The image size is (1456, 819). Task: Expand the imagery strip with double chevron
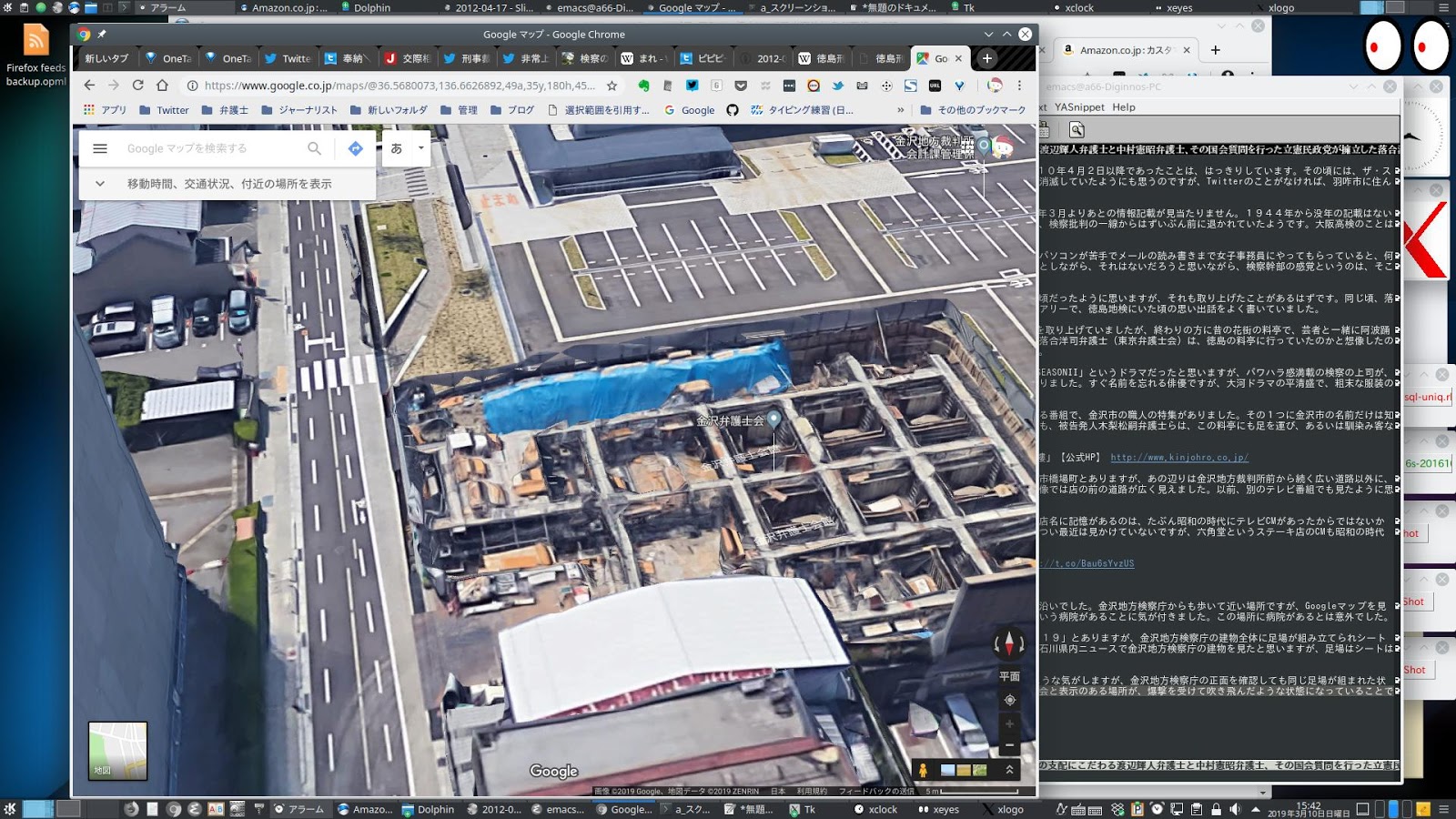(1009, 770)
